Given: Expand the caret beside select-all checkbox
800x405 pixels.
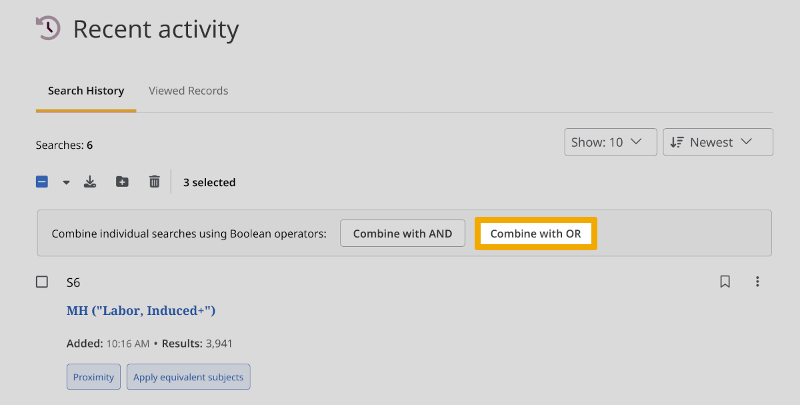Looking at the screenshot, I should coord(66,183).
